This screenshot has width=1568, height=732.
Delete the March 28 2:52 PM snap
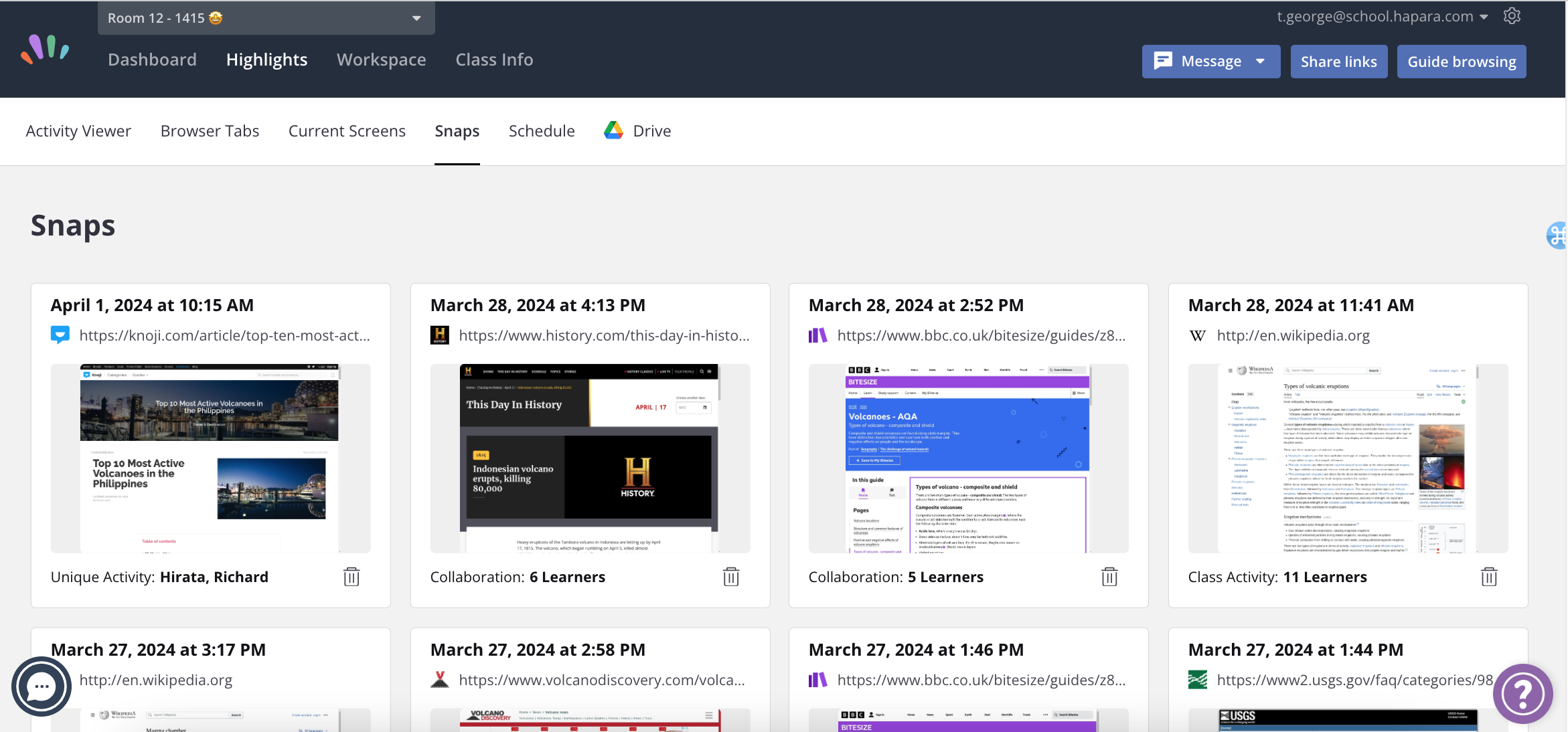1109,577
